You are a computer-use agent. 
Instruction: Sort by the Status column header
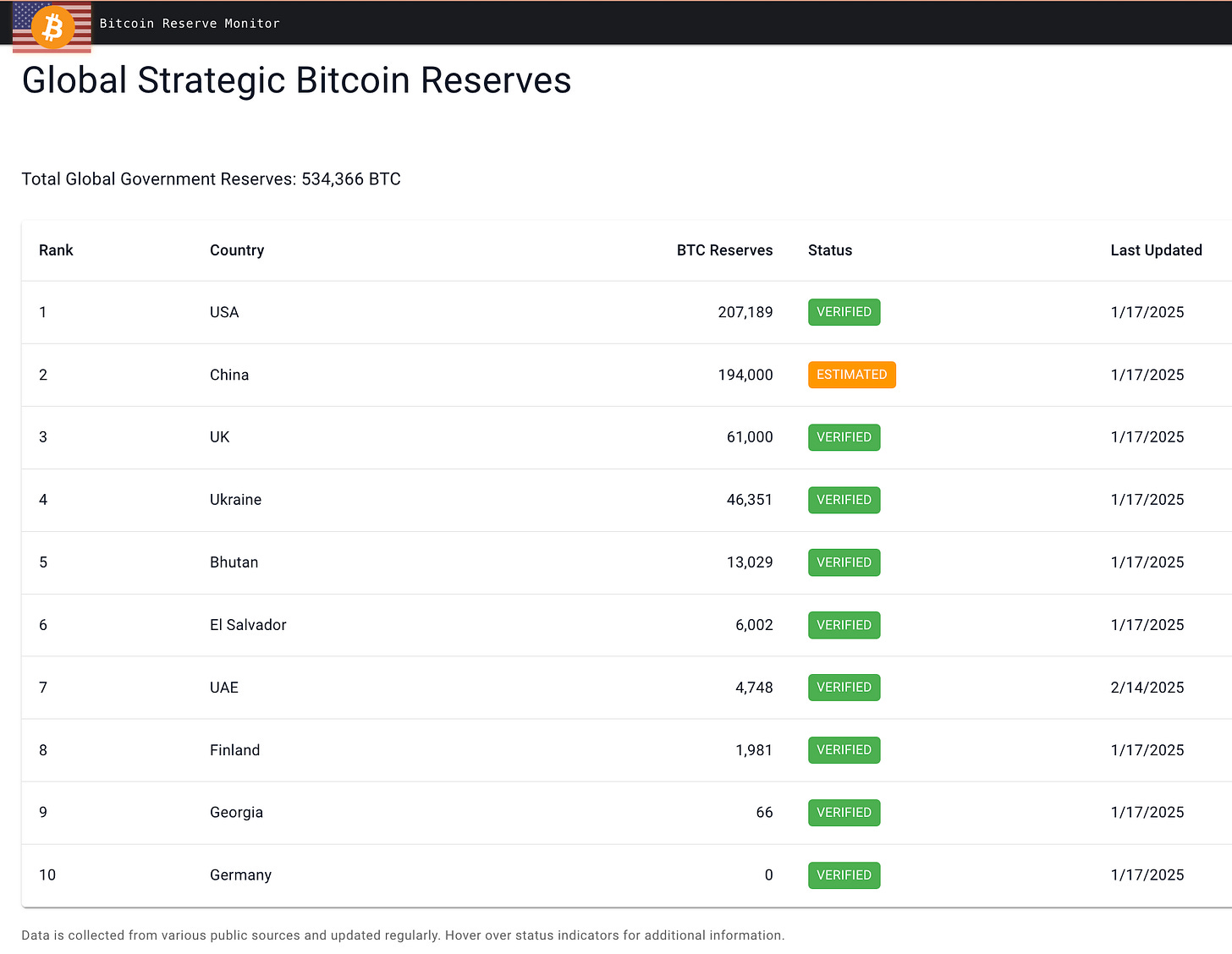coord(830,250)
